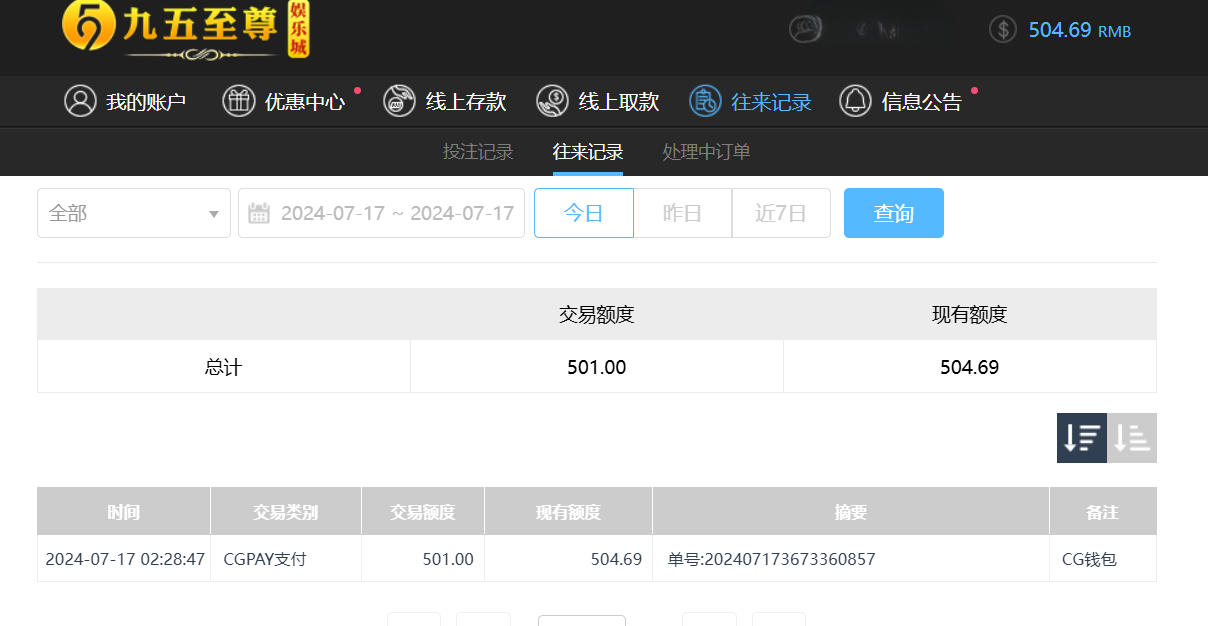1208x626 pixels.
Task: Click the 信息公告 bell notification icon
Action: (856, 100)
